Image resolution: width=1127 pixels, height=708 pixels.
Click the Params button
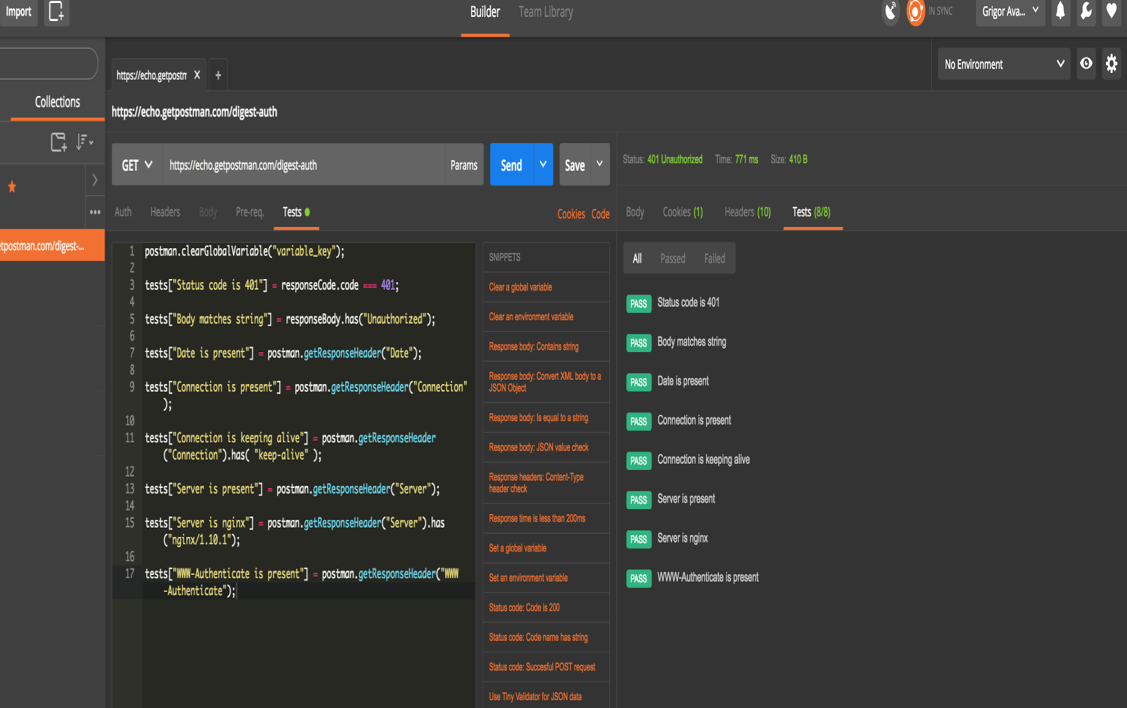[x=464, y=165]
